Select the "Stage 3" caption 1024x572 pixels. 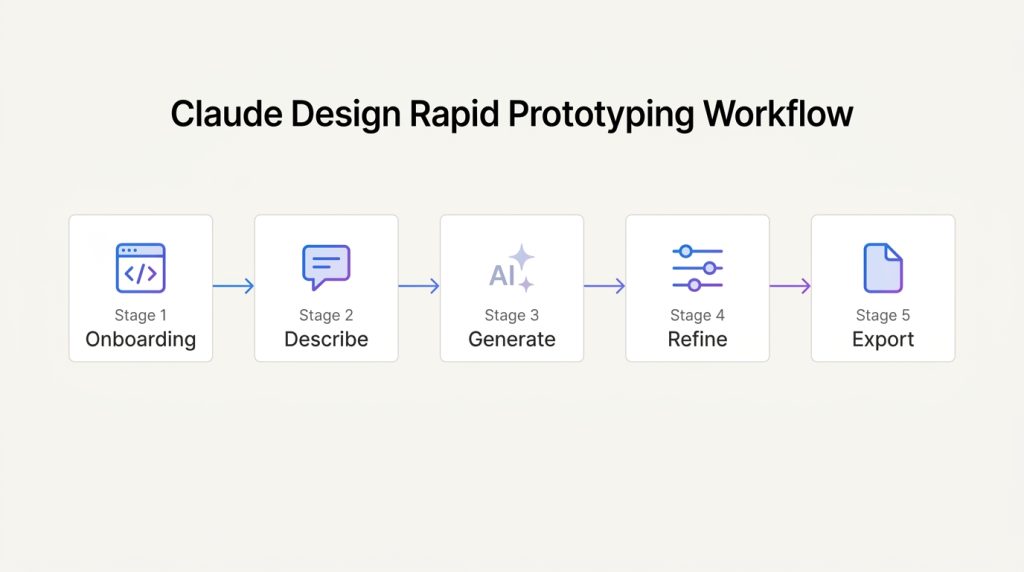[x=512, y=315]
